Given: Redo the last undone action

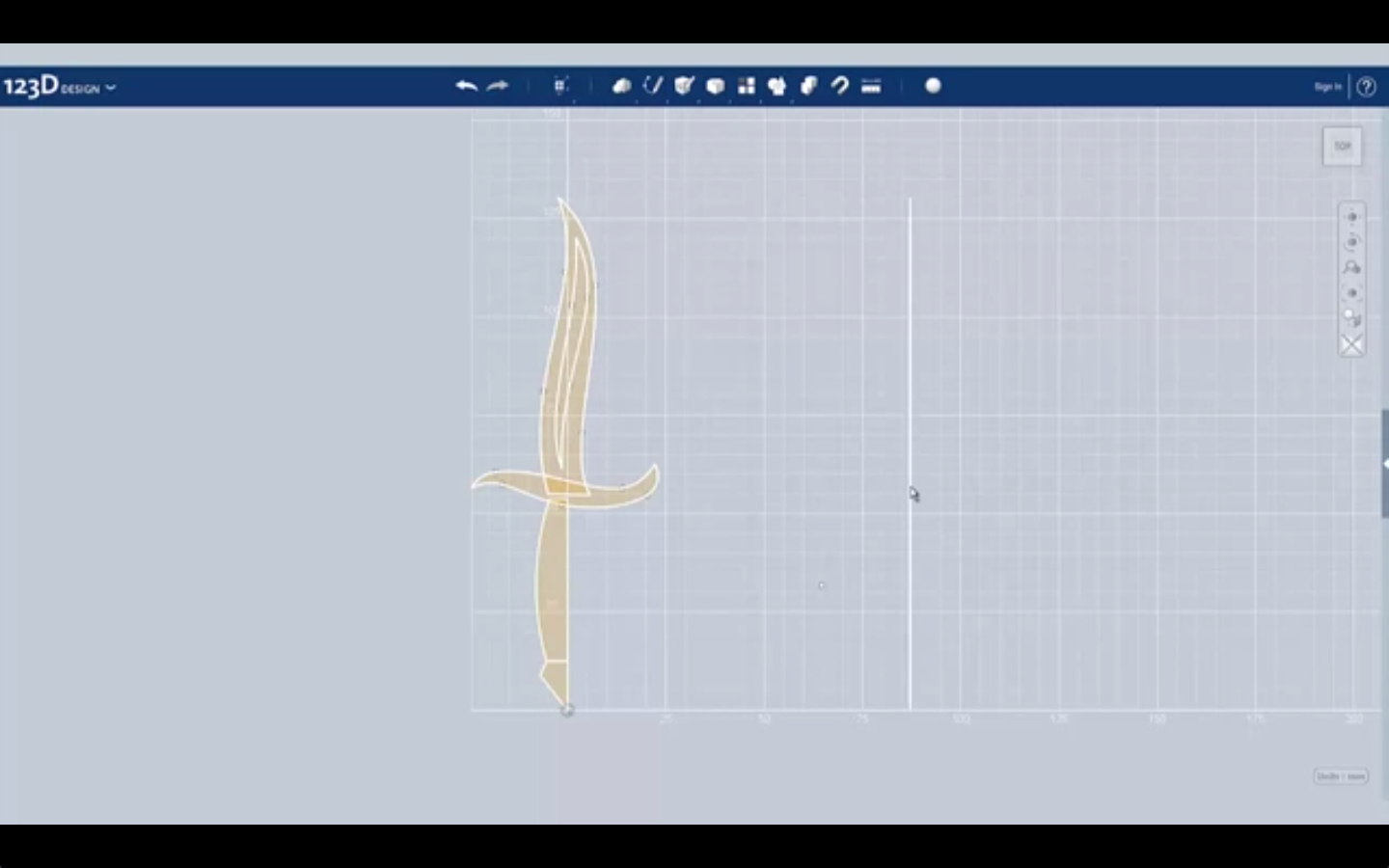Looking at the screenshot, I should 498,86.
